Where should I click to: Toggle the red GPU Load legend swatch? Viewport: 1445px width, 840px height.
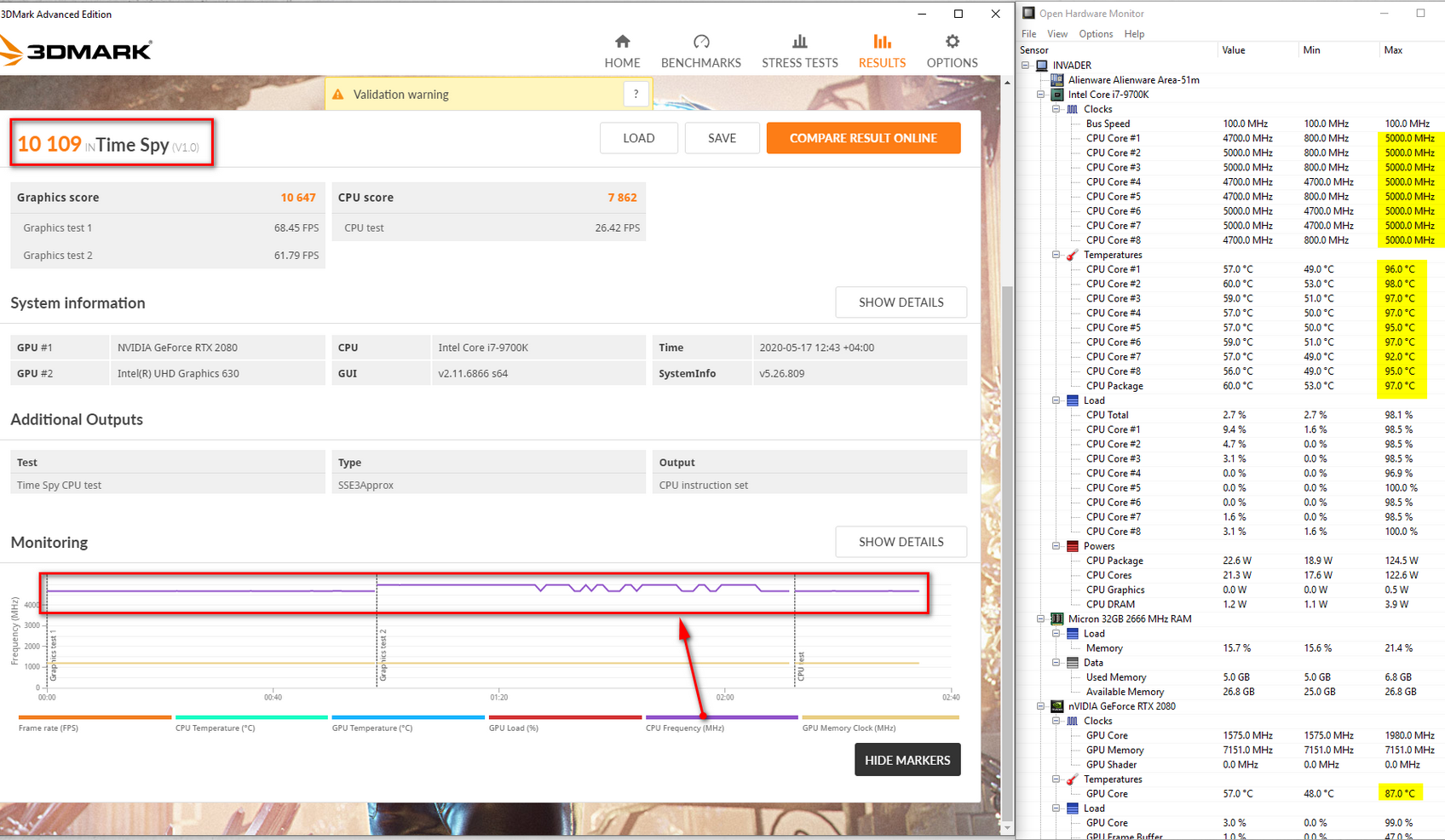[565, 717]
